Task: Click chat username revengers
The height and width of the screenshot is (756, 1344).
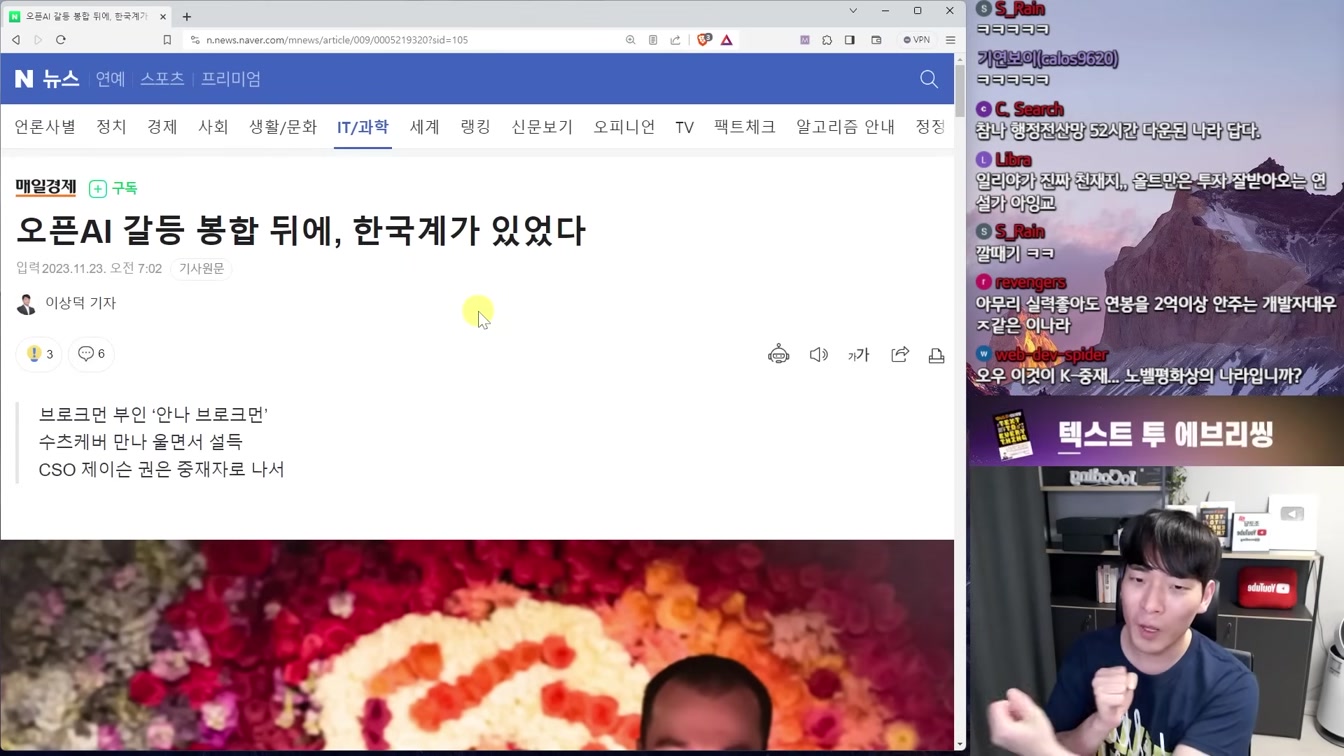Action: point(1030,283)
